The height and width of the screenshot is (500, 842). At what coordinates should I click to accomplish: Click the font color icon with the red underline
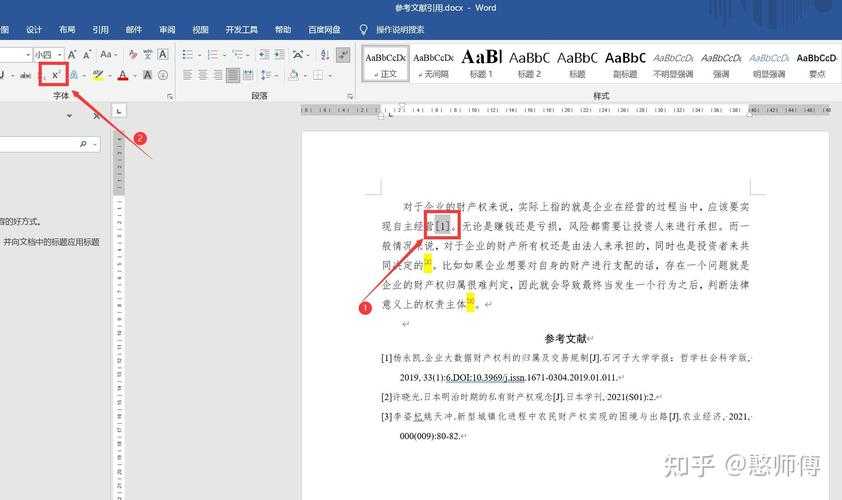(x=122, y=75)
